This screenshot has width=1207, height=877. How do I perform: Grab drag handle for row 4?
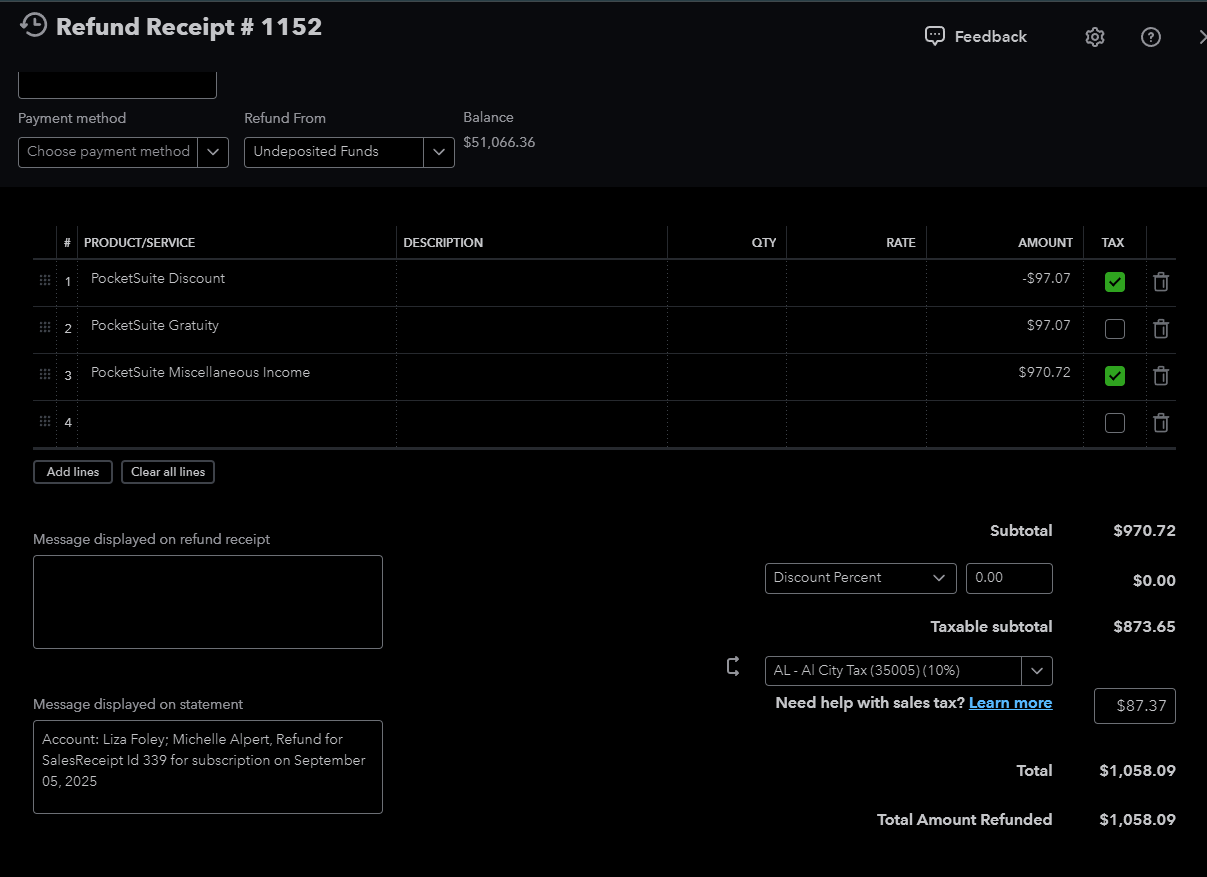tap(45, 422)
